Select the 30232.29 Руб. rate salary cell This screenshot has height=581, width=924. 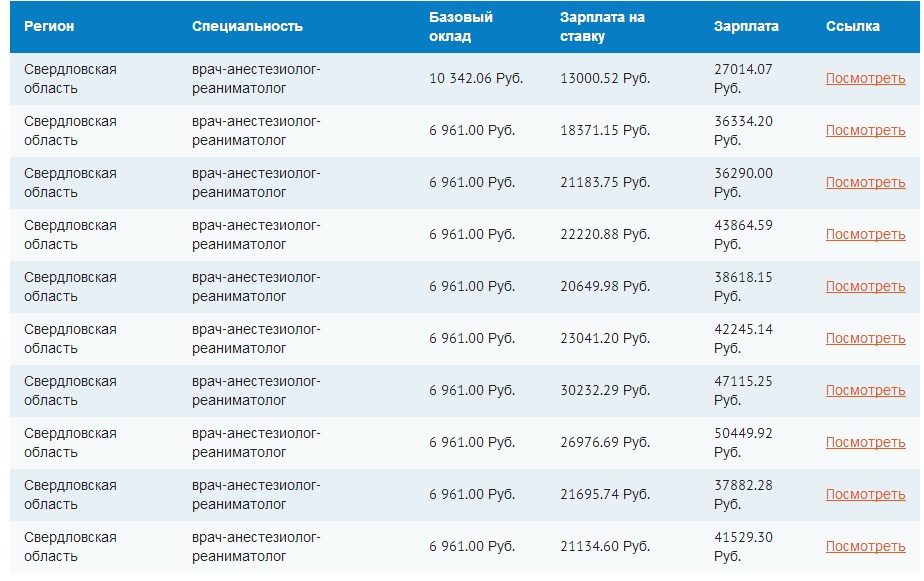(x=605, y=390)
